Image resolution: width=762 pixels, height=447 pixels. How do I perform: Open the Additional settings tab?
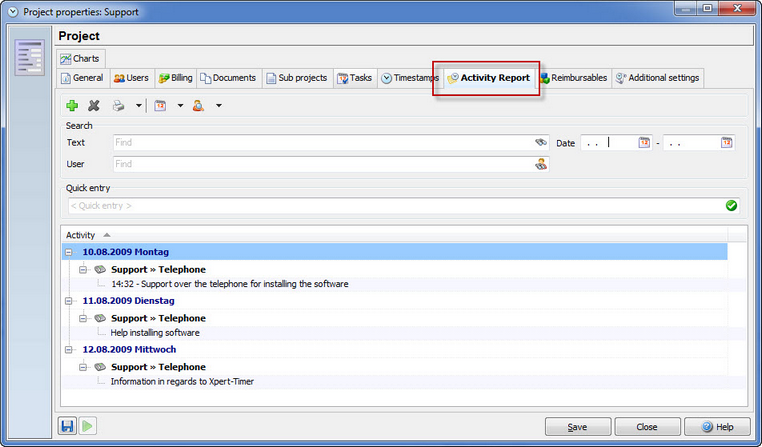(x=658, y=78)
